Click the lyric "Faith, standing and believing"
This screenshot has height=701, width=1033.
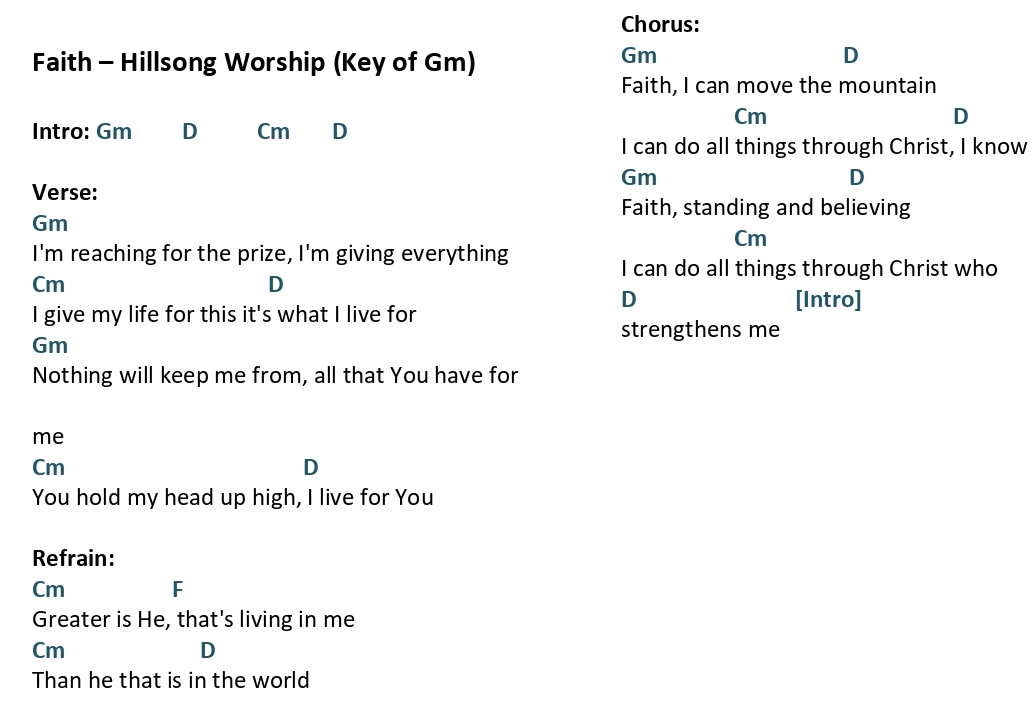pos(766,208)
